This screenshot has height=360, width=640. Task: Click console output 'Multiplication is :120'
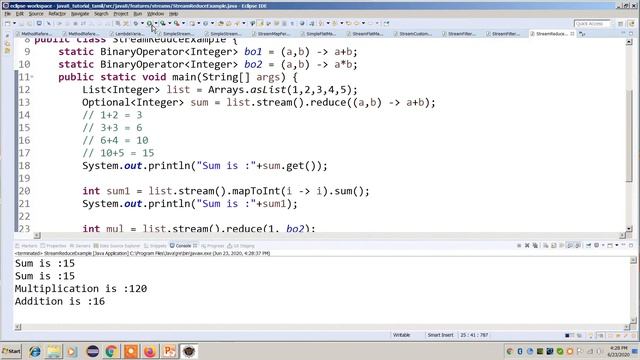(x=81, y=289)
